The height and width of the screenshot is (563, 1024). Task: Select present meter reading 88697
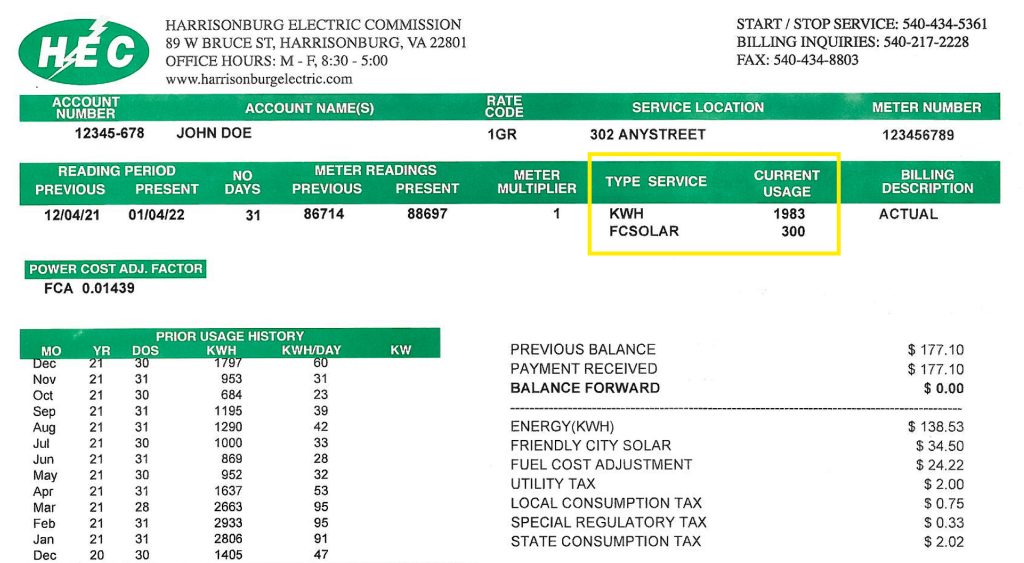pos(427,214)
